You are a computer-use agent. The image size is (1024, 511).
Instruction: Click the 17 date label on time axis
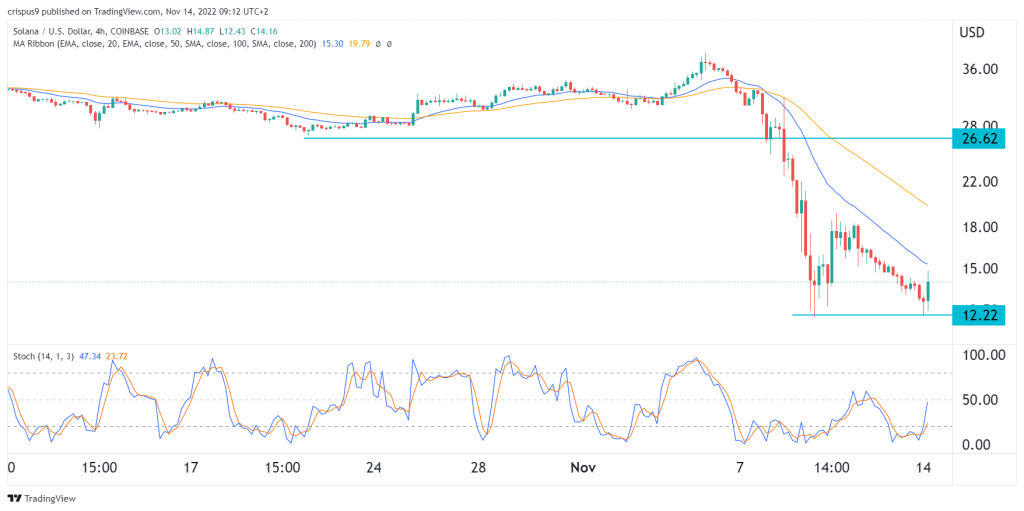[x=190, y=468]
